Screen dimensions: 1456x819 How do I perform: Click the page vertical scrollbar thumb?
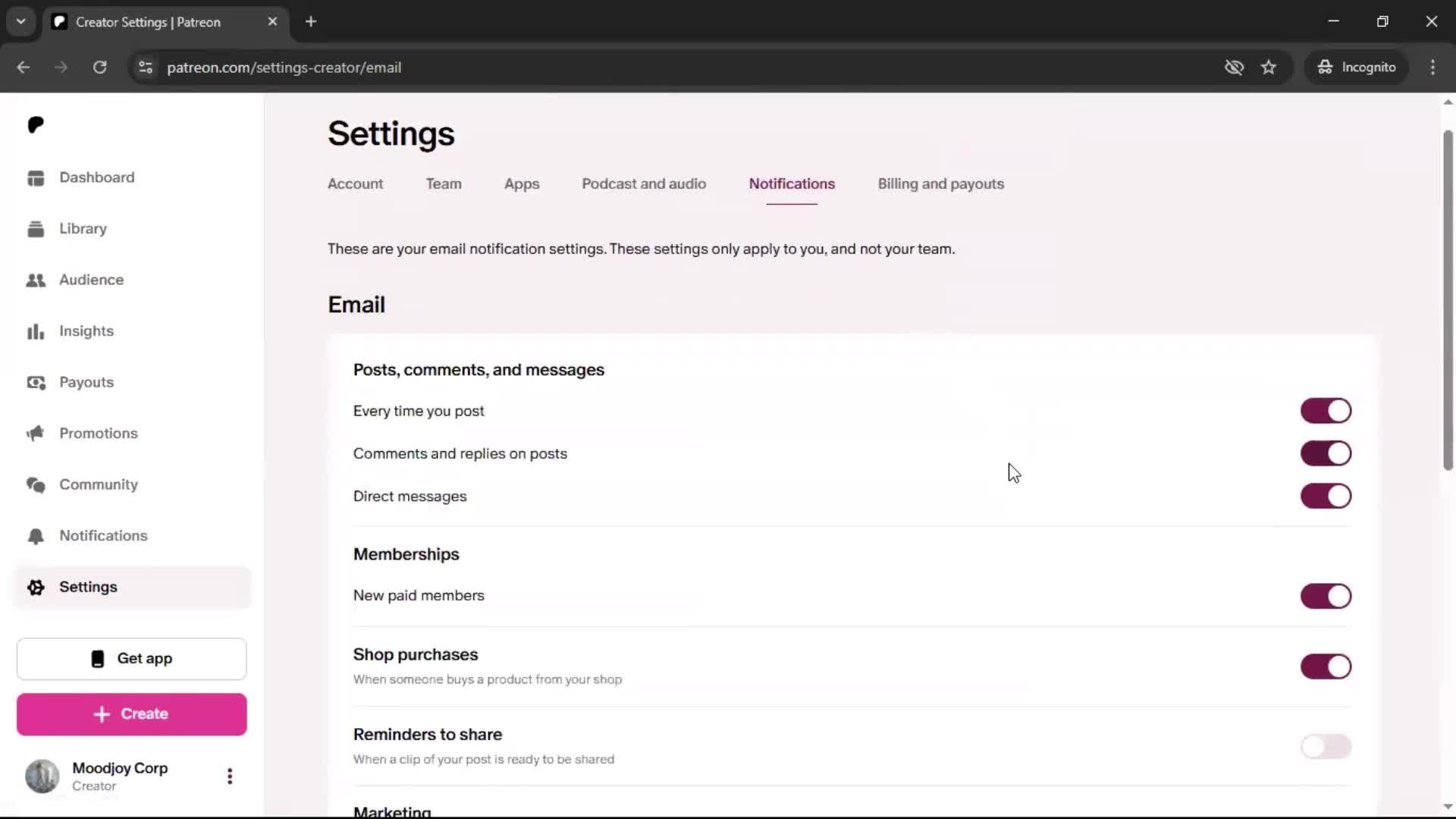[1448, 300]
